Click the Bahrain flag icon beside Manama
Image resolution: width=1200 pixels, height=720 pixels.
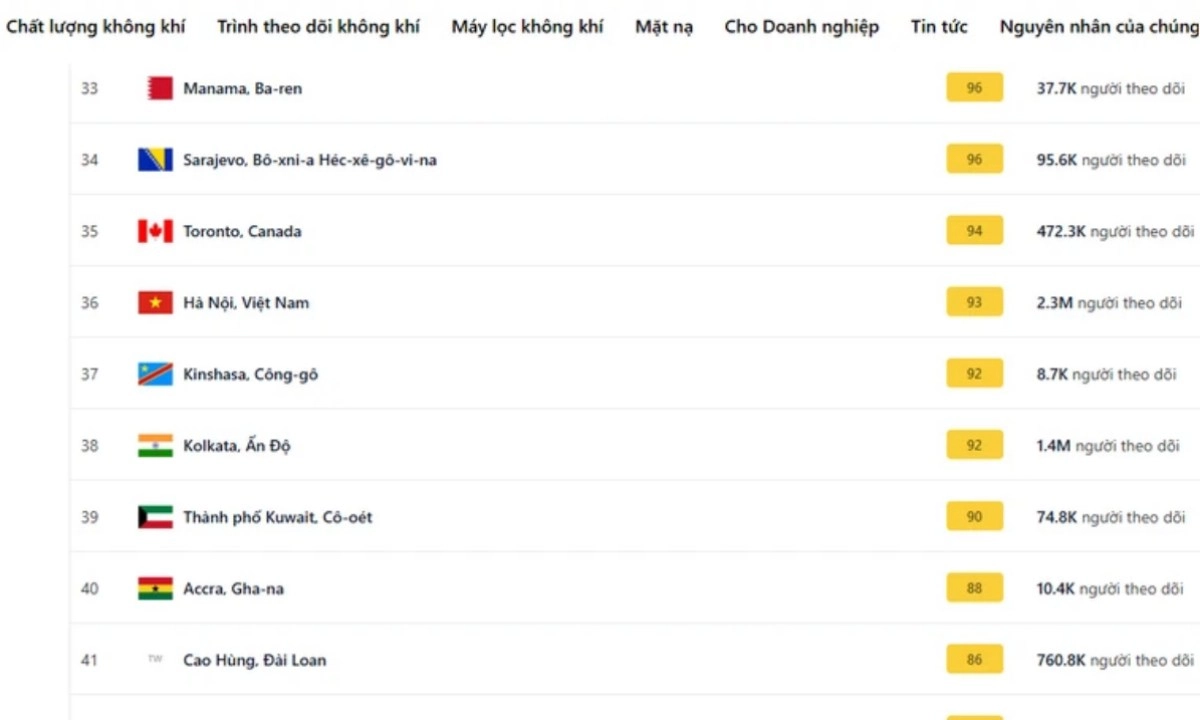click(155, 88)
